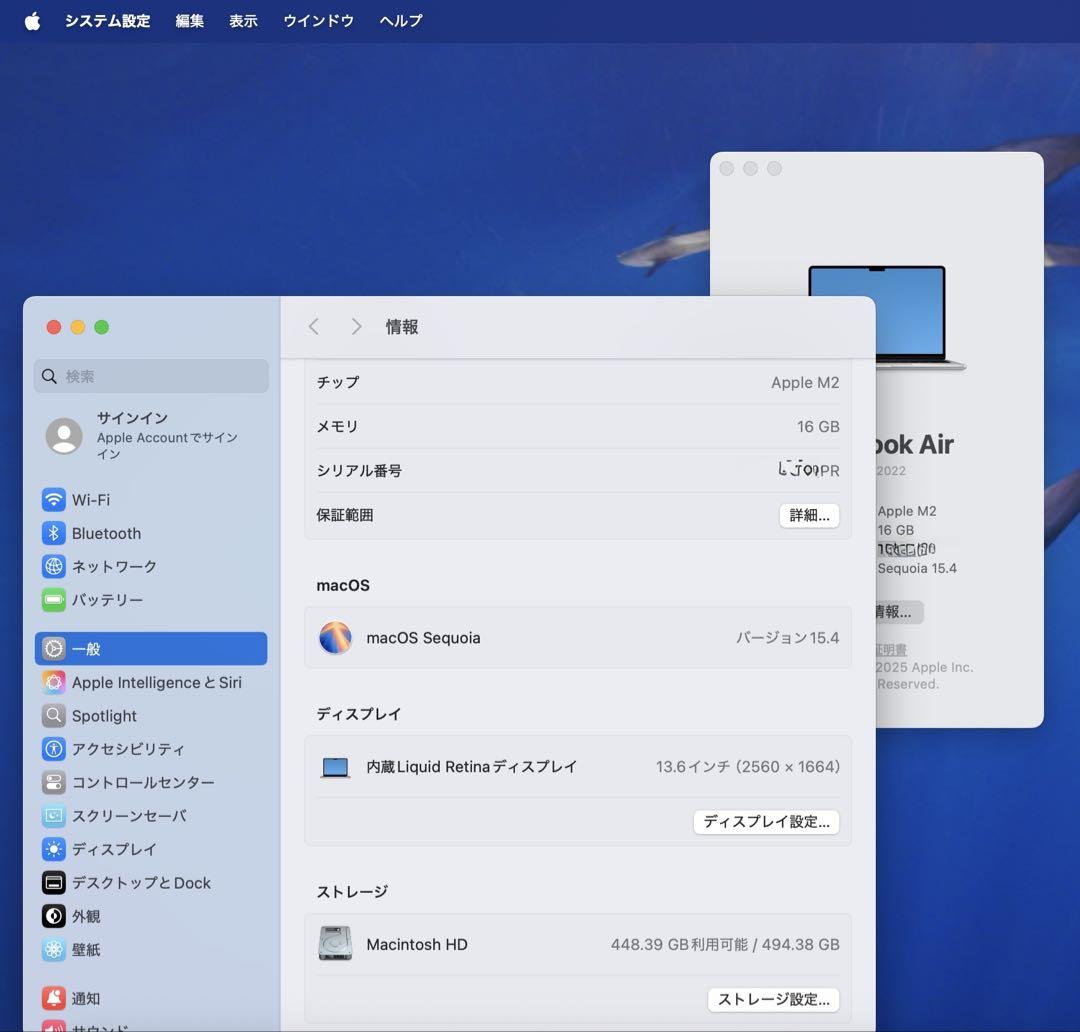Go back with the left chevron
The image size is (1080, 1032).
(314, 327)
